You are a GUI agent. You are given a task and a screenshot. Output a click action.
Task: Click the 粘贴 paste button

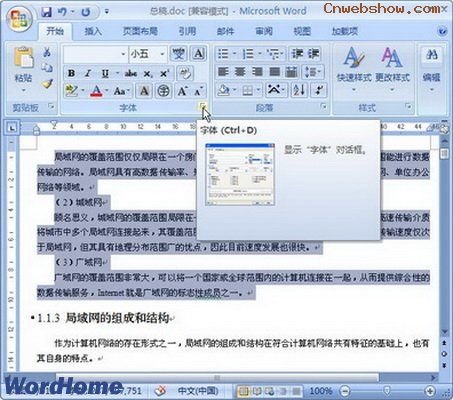tap(23, 69)
